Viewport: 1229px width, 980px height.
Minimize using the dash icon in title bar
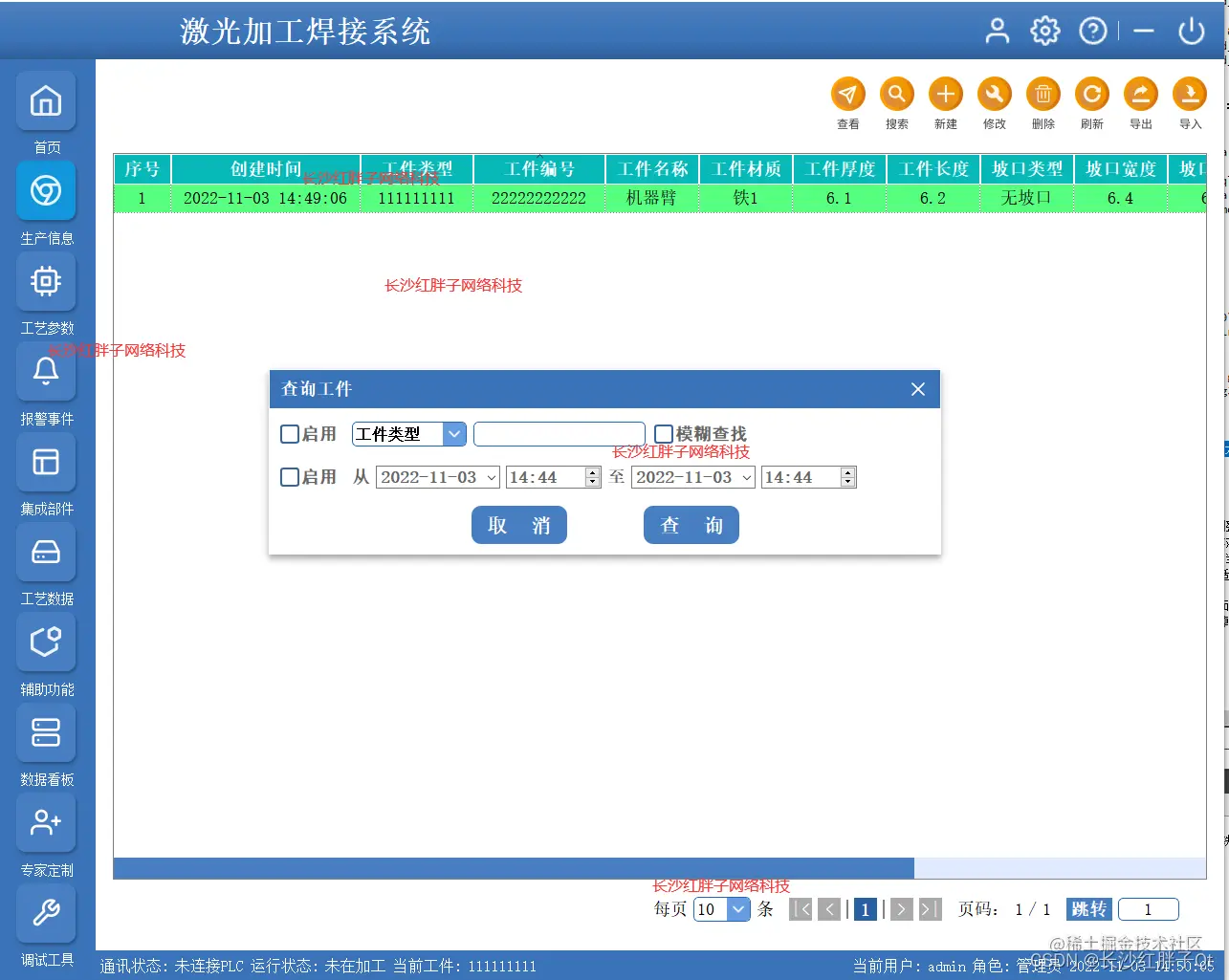1144,31
